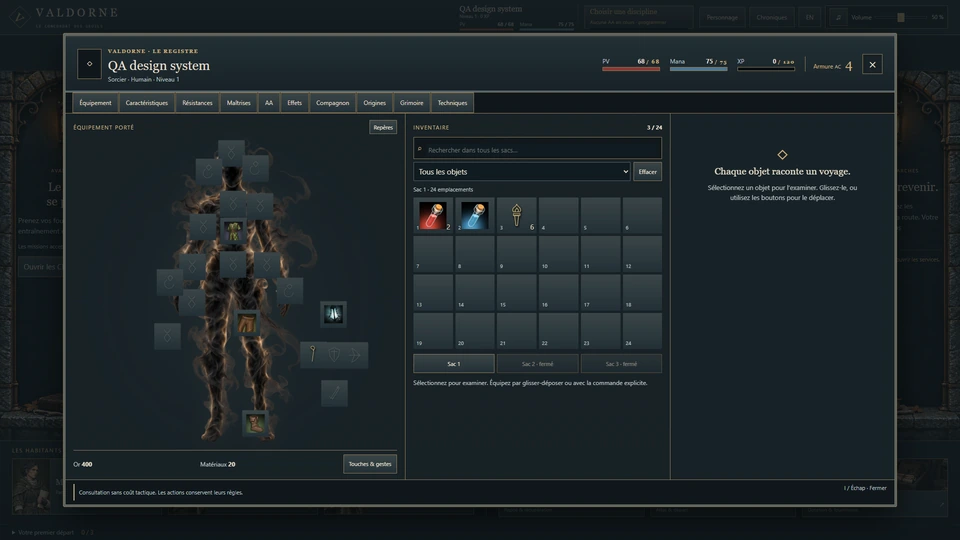Click the equipped leg pants icon
This screenshot has width=960, height=540.
(247, 323)
